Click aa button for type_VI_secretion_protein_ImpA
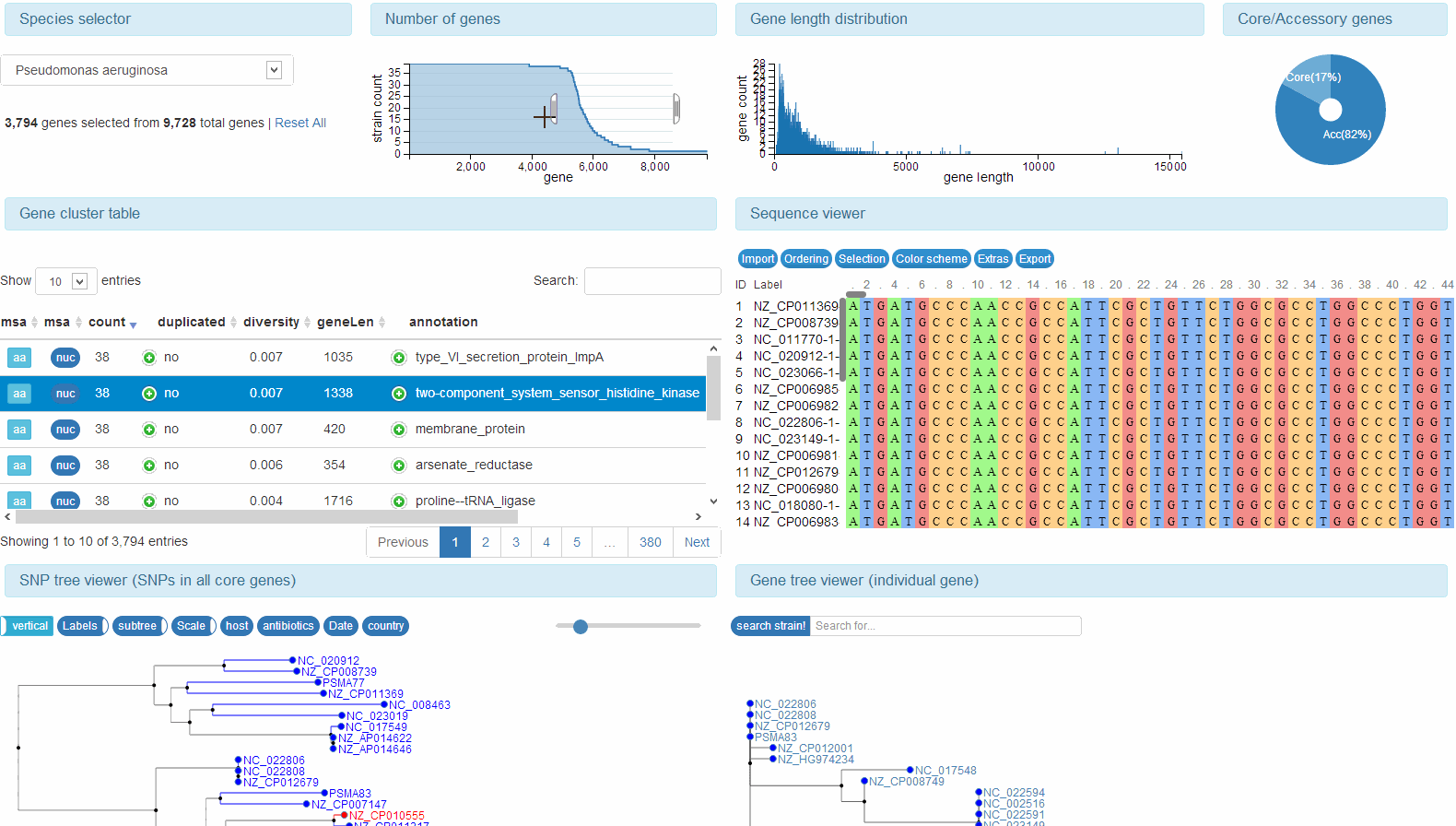Screen dimensions: 1456x826 point(19,358)
